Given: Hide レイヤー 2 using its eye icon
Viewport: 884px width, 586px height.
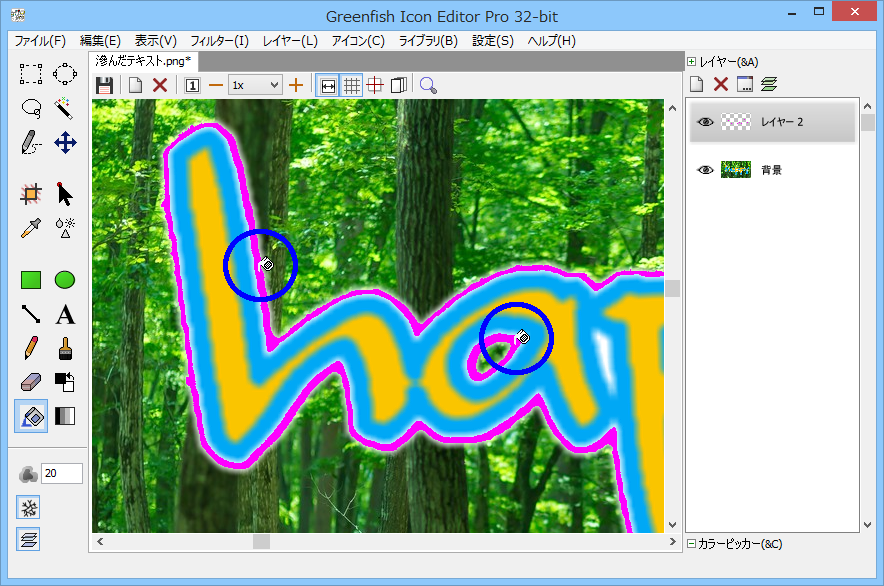Looking at the screenshot, I should point(705,122).
